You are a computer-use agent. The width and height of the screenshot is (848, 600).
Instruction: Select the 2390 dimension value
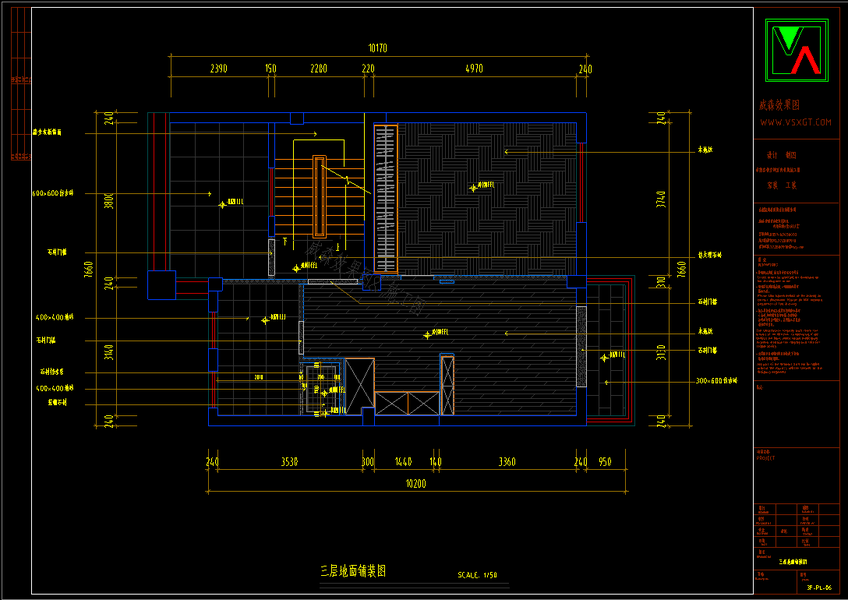coord(218,69)
